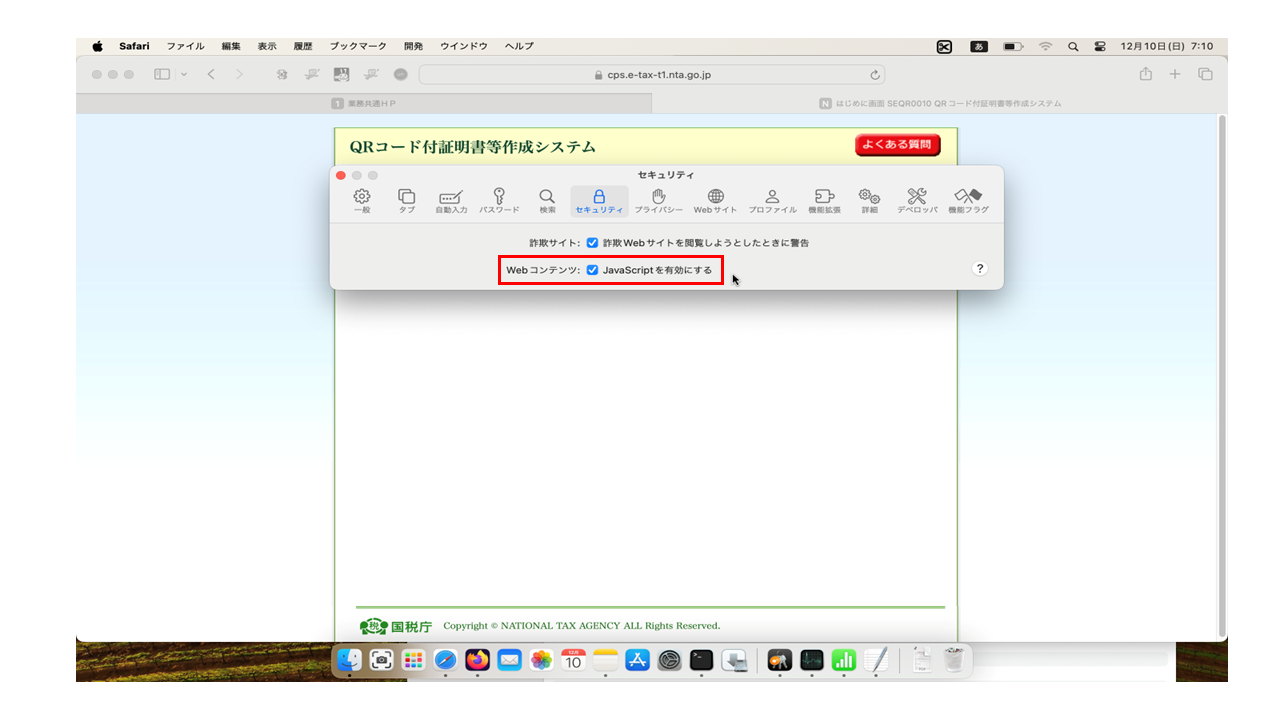The image size is (1280, 720).
Task: Click the address bar showing cps.e-tax-t1.nta.go.jp
Action: click(x=651, y=75)
